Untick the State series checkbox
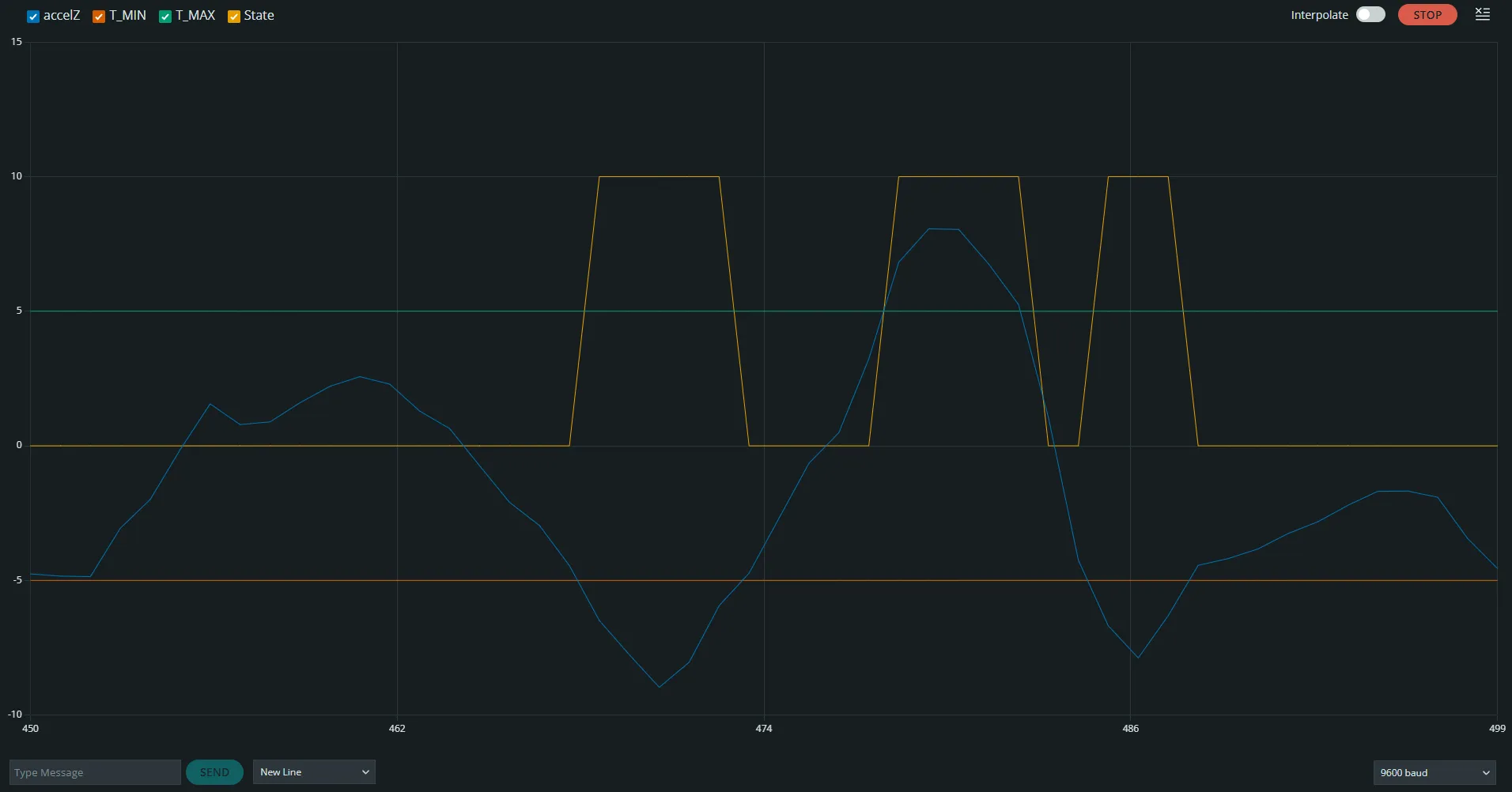This screenshot has height=792, width=1512. (233, 17)
